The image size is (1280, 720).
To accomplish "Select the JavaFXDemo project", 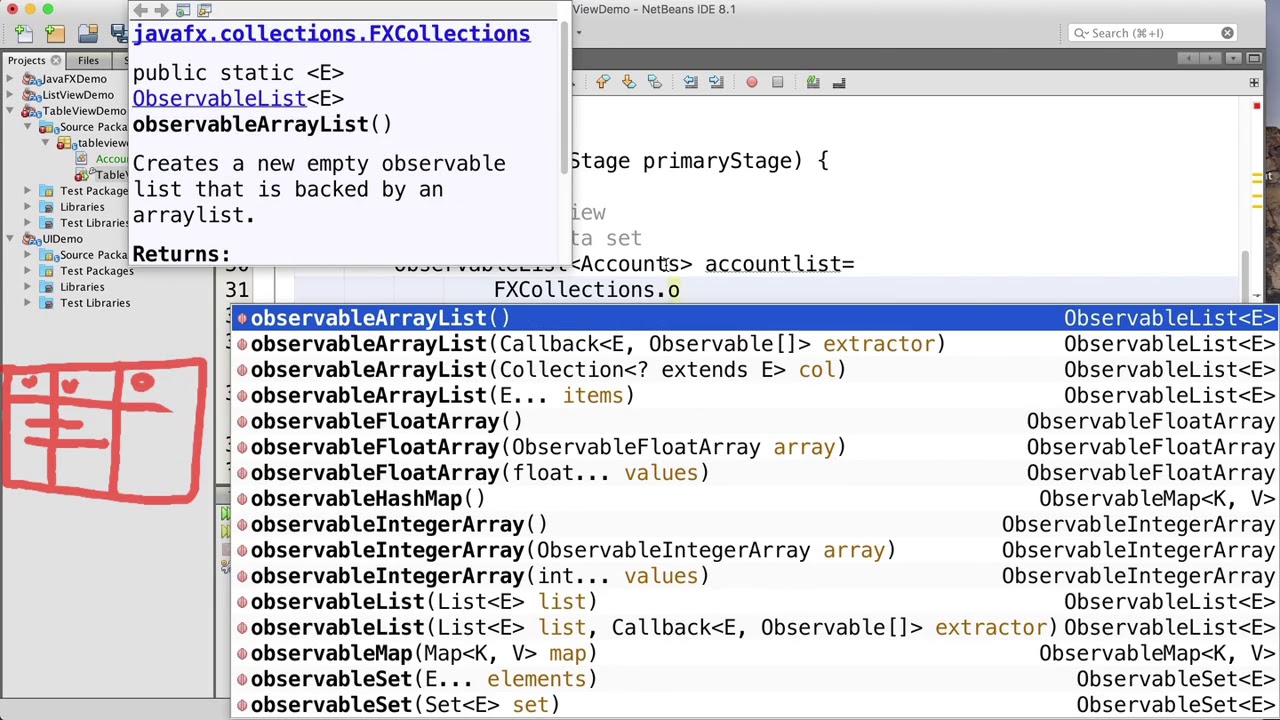I will [74, 79].
